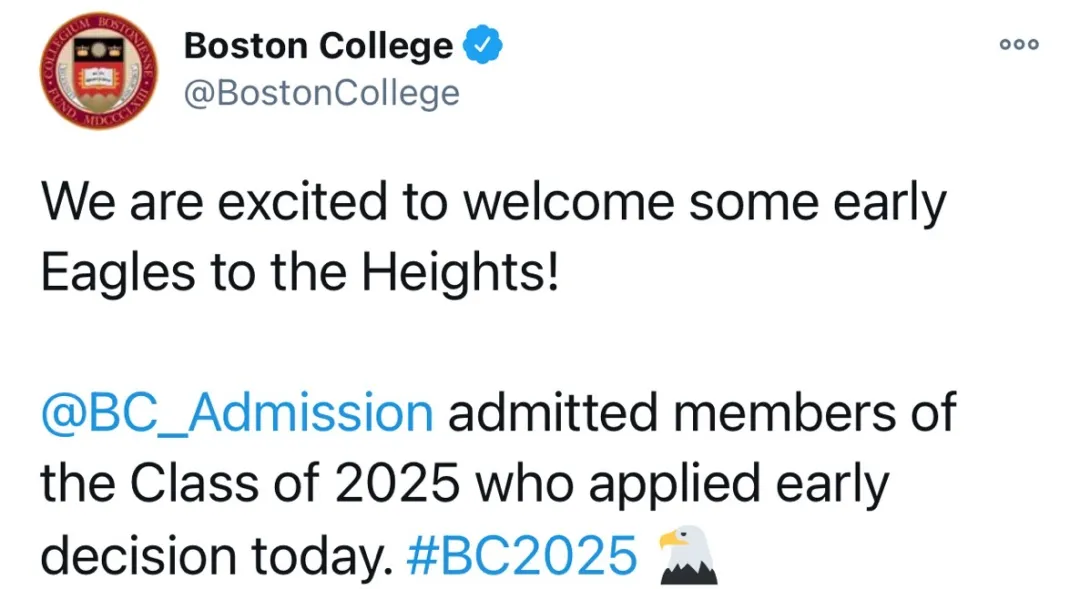Click the blue verified checkmark badge
The width and height of the screenshot is (1080, 589).
(x=482, y=45)
